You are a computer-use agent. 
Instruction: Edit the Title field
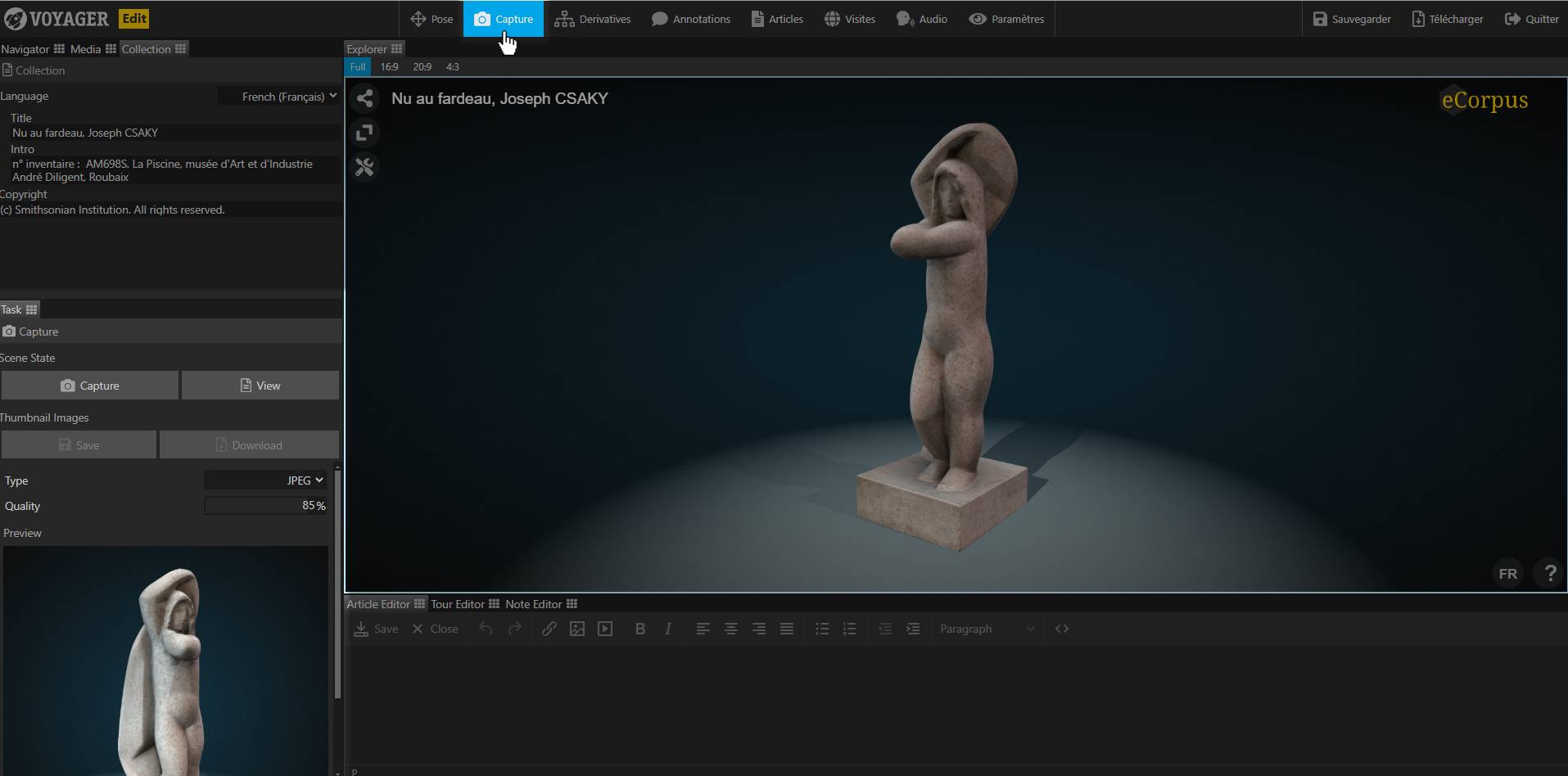175,133
